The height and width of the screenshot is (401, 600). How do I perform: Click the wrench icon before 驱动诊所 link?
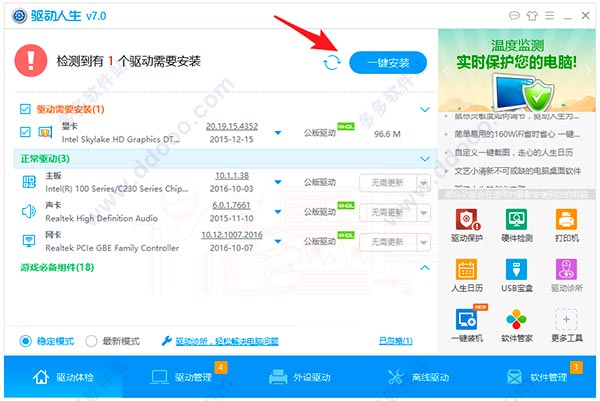click(166, 341)
